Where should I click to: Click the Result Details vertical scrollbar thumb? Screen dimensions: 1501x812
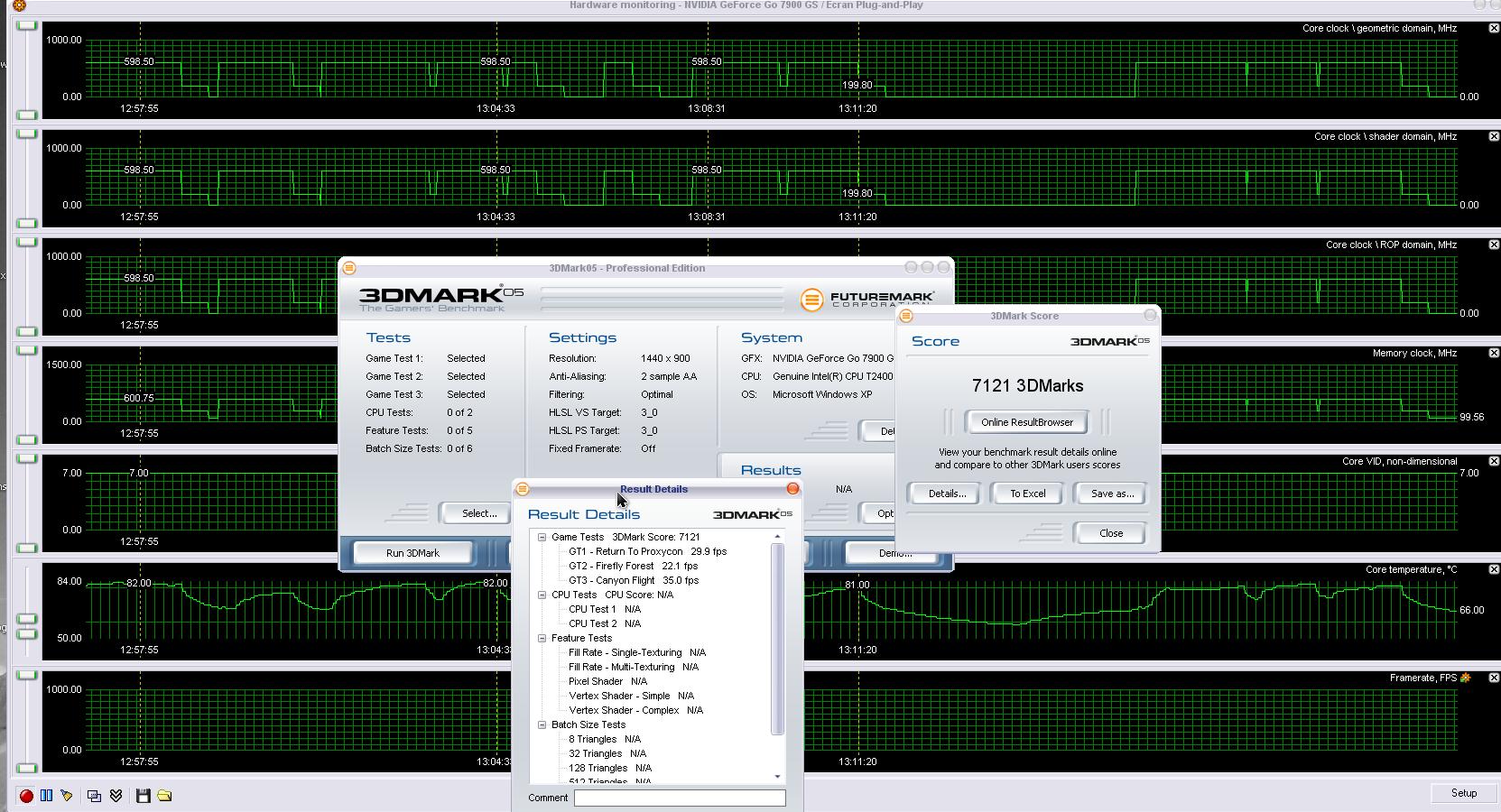tap(777, 639)
